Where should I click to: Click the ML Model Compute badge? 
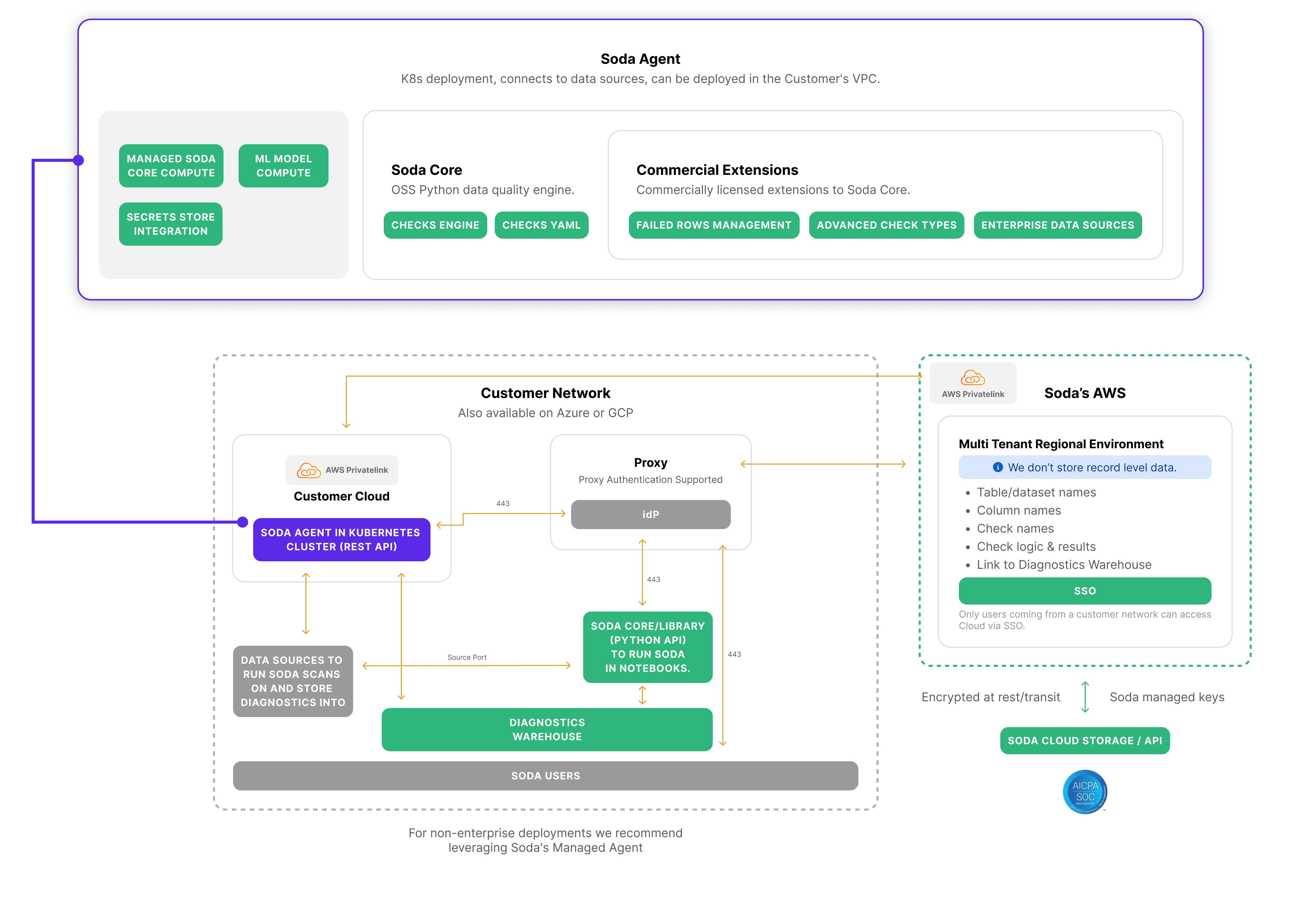[283, 166]
